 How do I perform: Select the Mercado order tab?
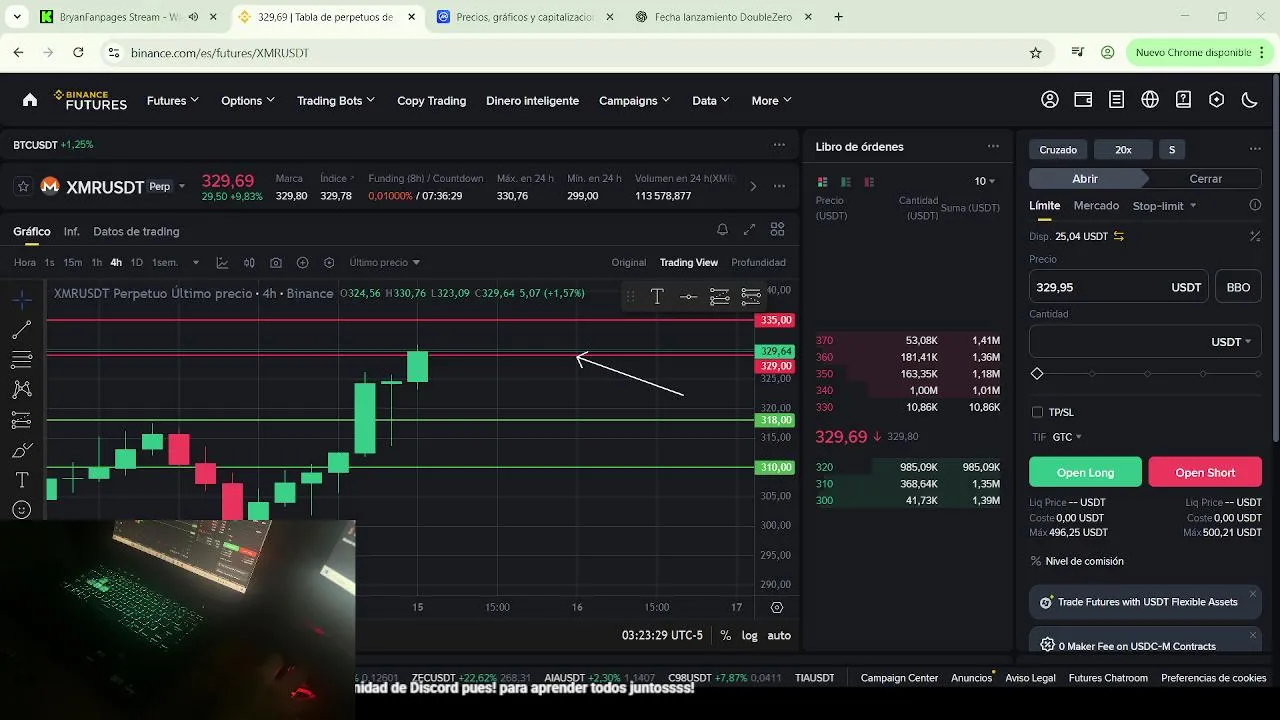pyautogui.click(x=1096, y=205)
